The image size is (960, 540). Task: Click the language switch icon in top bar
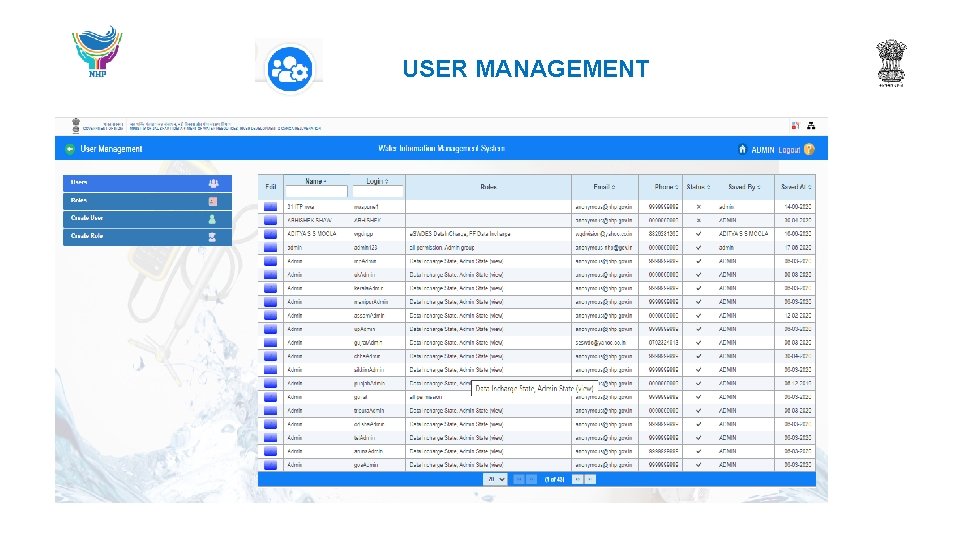tap(795, 126)
